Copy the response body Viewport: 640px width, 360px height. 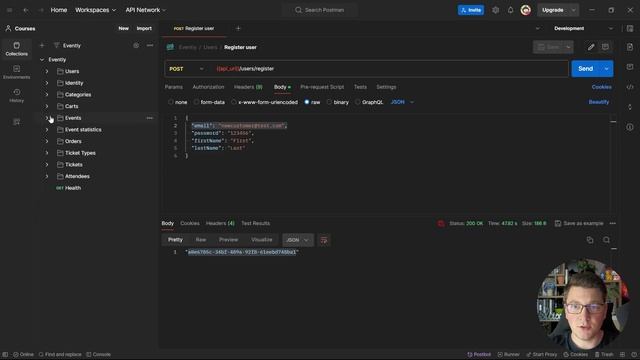pos(590,240)
